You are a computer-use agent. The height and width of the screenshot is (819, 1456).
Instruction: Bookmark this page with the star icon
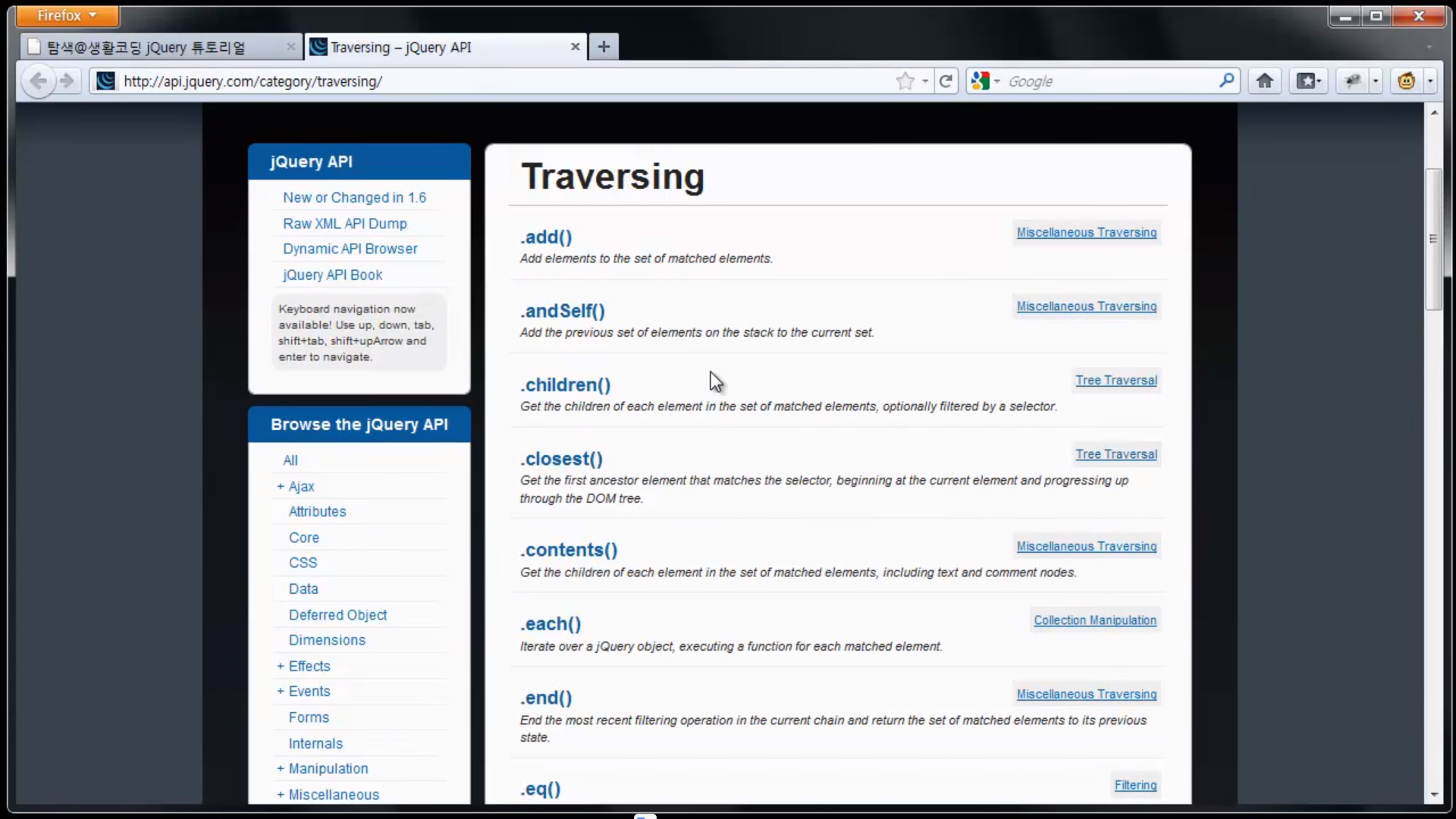point(905,81)
